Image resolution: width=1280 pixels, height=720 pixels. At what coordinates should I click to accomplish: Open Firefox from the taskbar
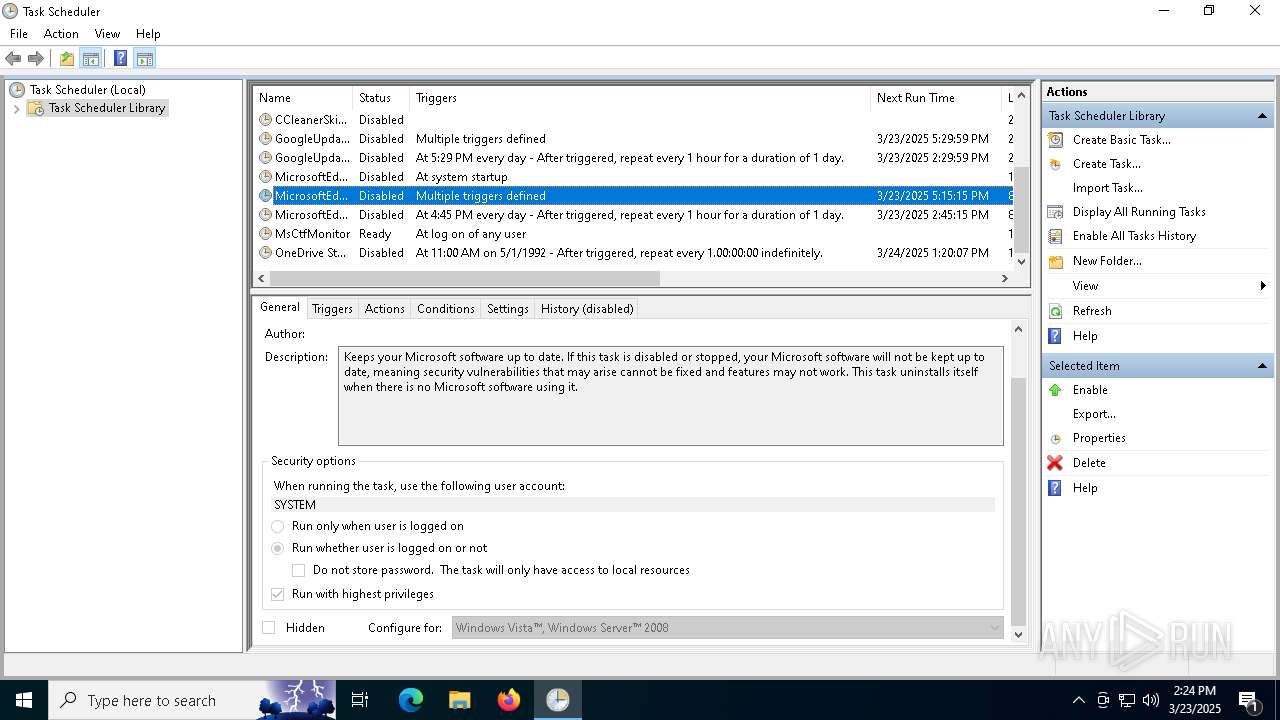coord(509,700)
